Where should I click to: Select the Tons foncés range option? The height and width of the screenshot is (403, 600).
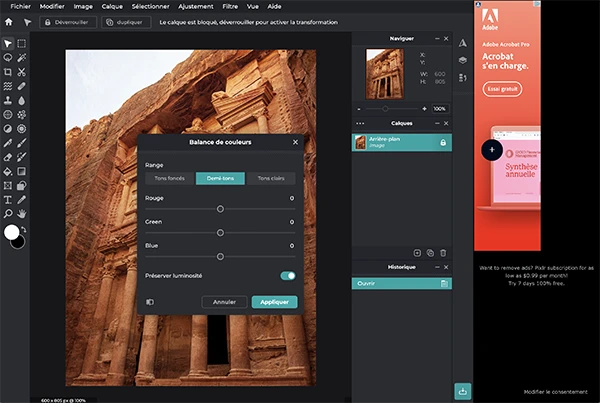click(x=170, y=178)
